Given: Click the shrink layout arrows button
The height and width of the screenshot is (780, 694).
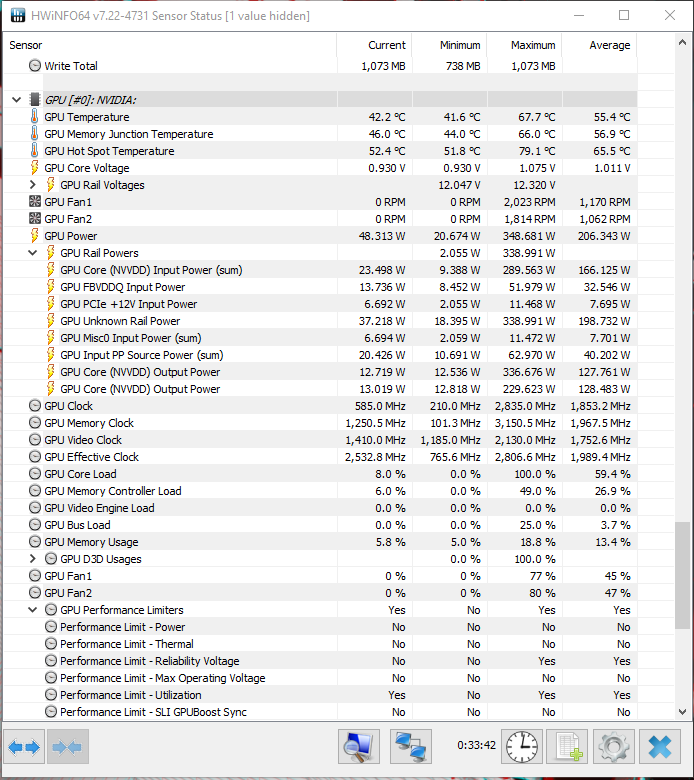Looking at the screenshot, I should click(68, 747).
